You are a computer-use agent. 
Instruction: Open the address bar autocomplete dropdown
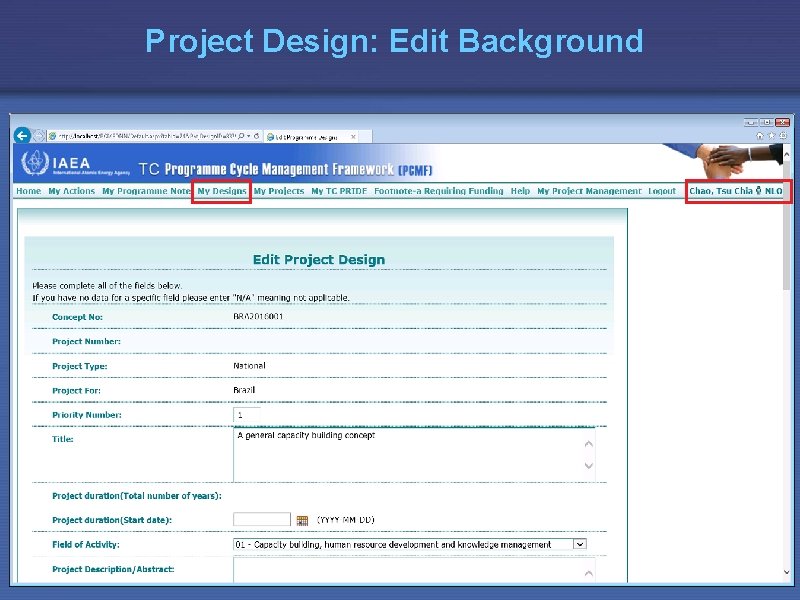tap(248, 135)
